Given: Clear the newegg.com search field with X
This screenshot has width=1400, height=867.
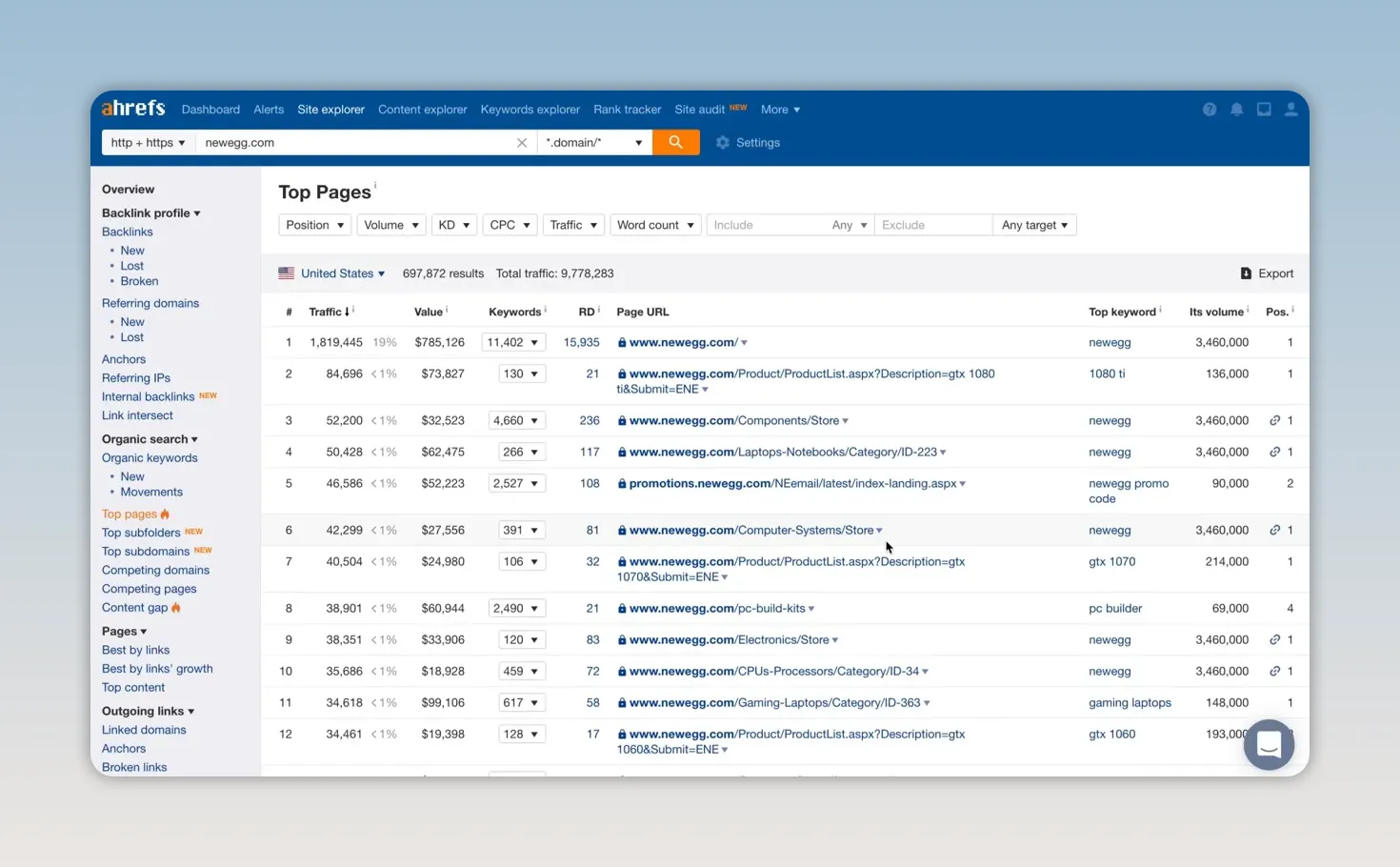Looking at the screenshot, I should pyautogui.click(x=522, y=143).
